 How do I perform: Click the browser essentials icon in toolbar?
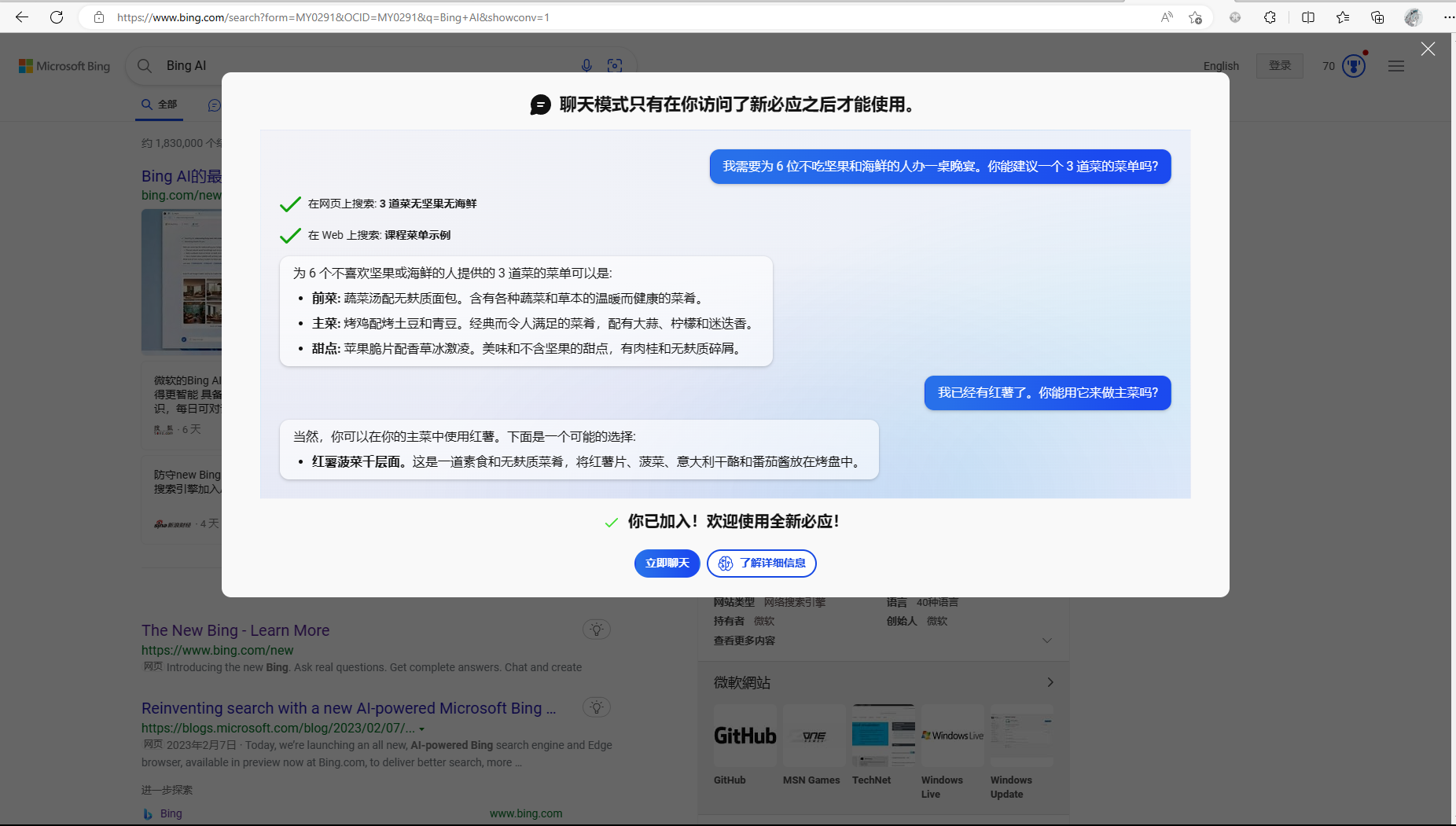(1235, 17)
